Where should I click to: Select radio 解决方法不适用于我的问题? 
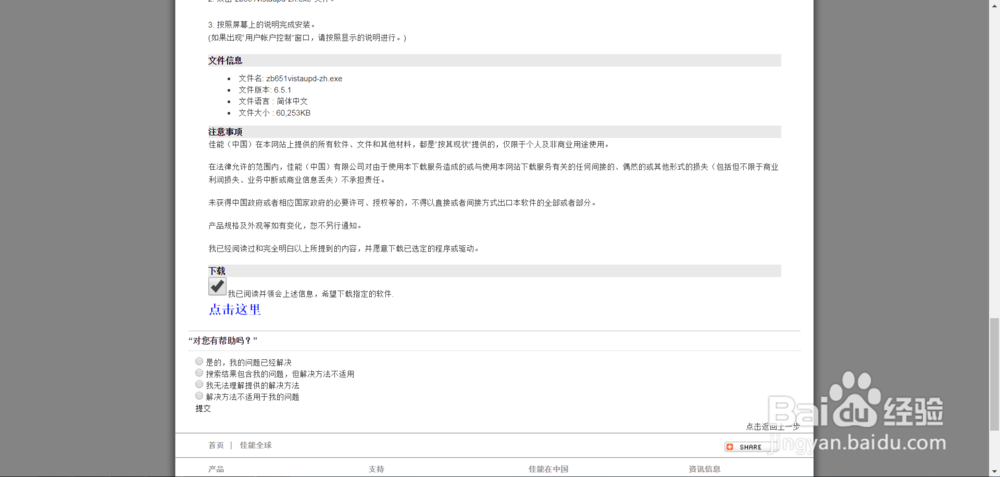(200, 396)
